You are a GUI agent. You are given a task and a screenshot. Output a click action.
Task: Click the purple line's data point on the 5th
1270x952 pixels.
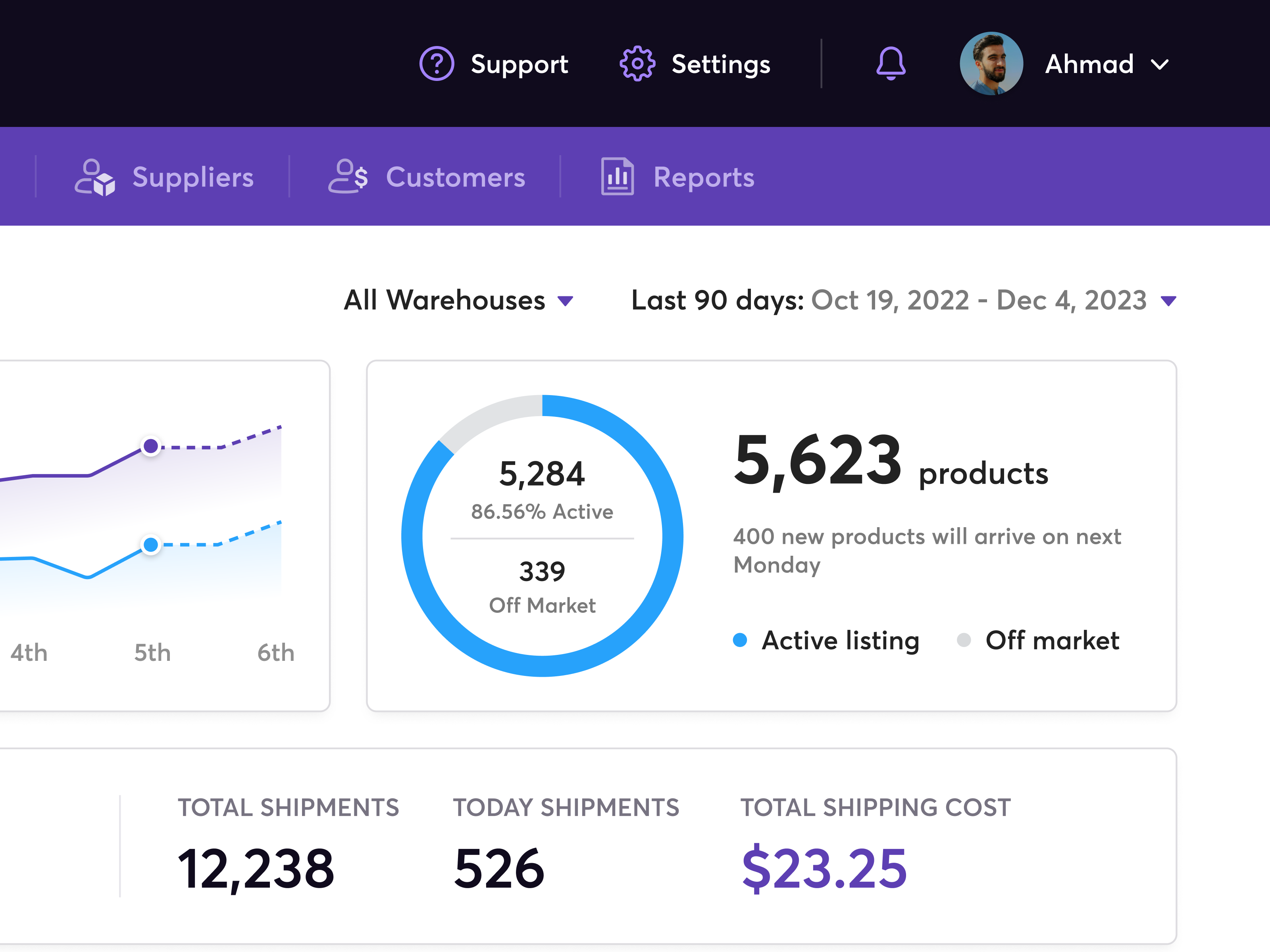151,445
